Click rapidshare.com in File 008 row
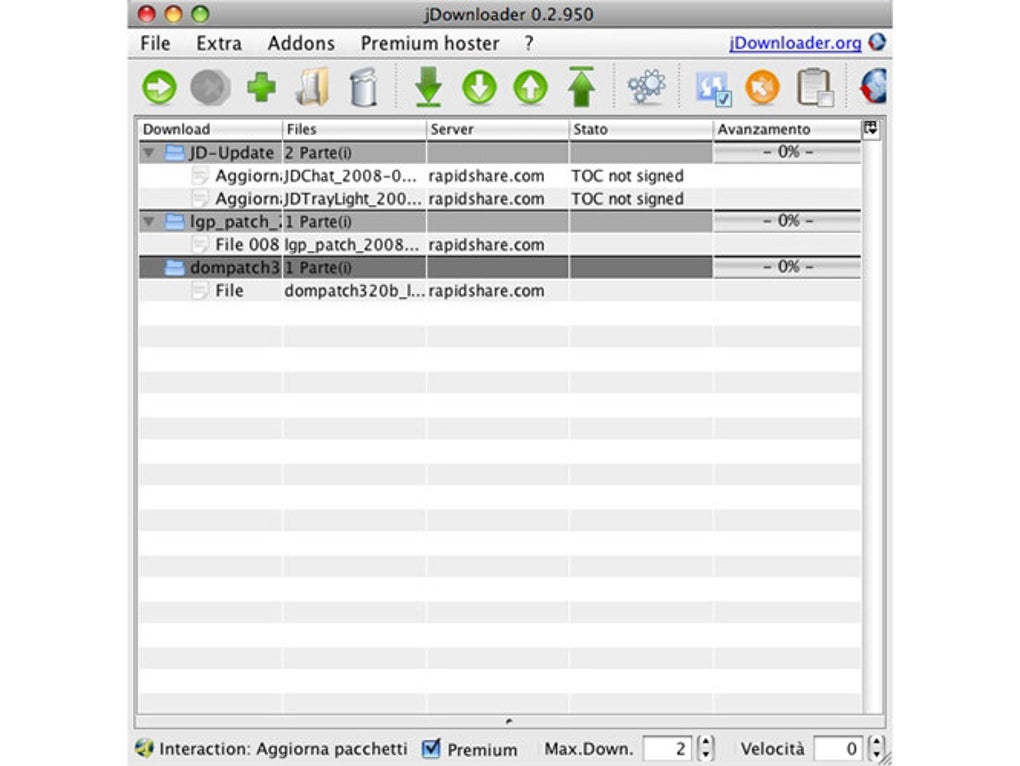 [x=487, y=244]
